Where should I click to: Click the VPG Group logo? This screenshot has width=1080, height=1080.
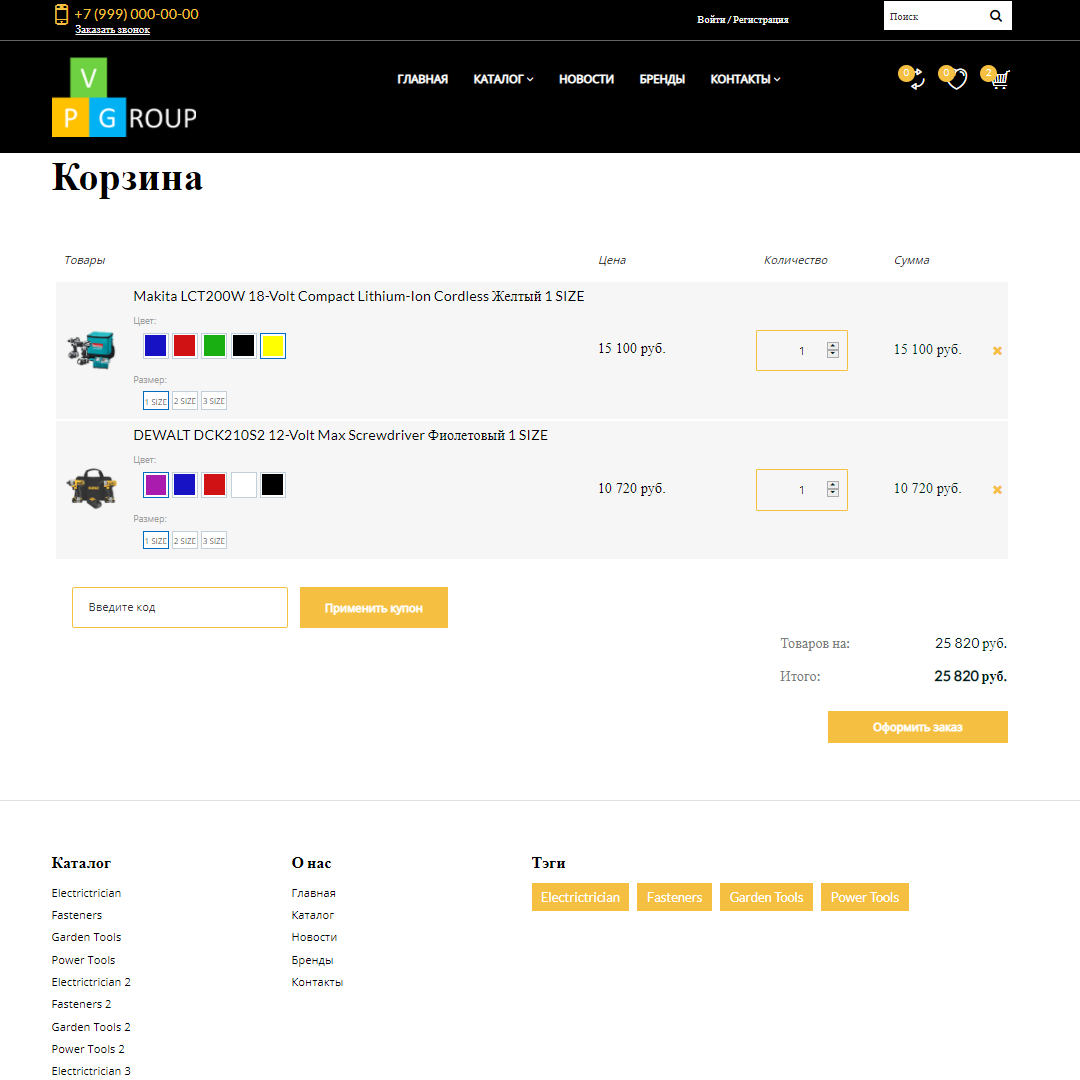coord(123,97)
